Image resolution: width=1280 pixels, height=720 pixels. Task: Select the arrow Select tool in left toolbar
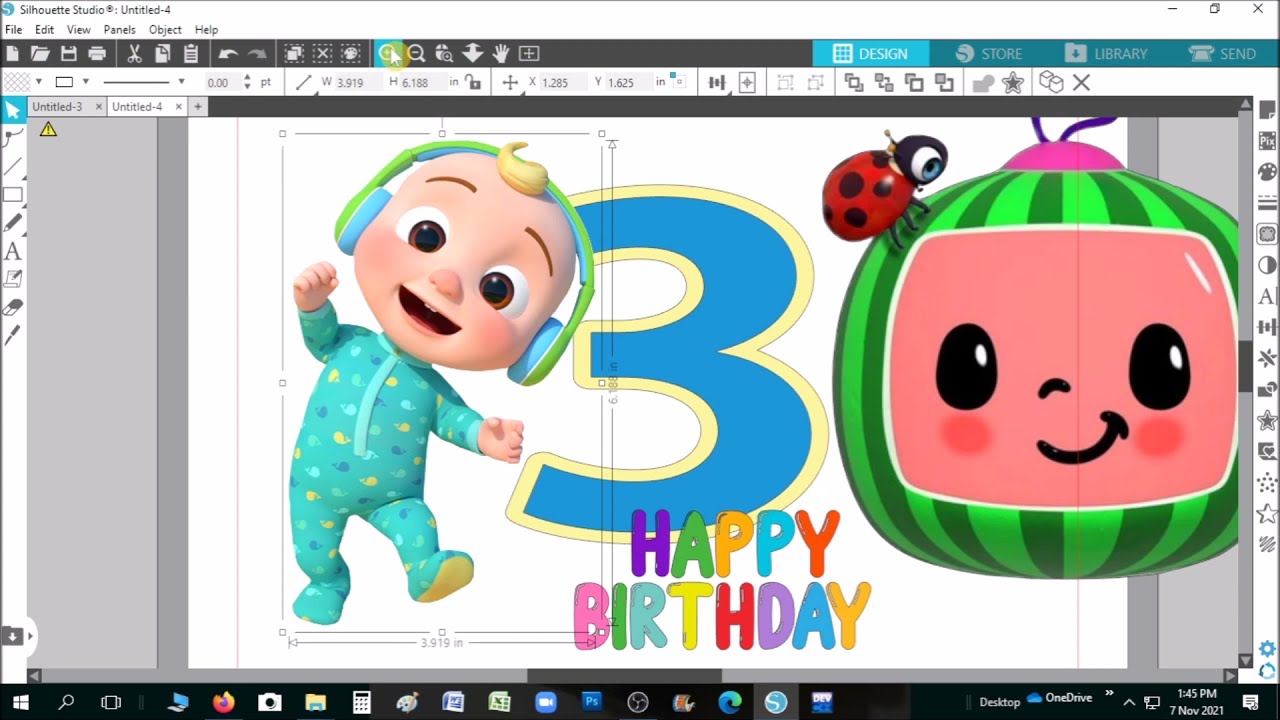point(13,110)
